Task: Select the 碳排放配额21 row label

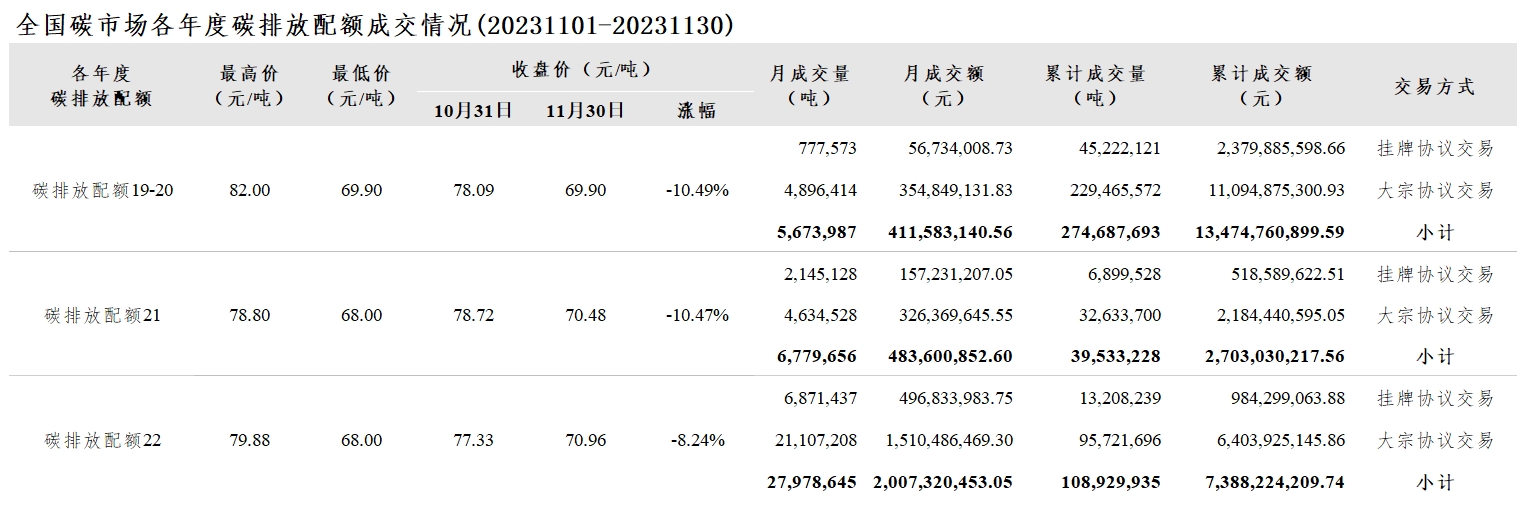Action: point(103,315)
